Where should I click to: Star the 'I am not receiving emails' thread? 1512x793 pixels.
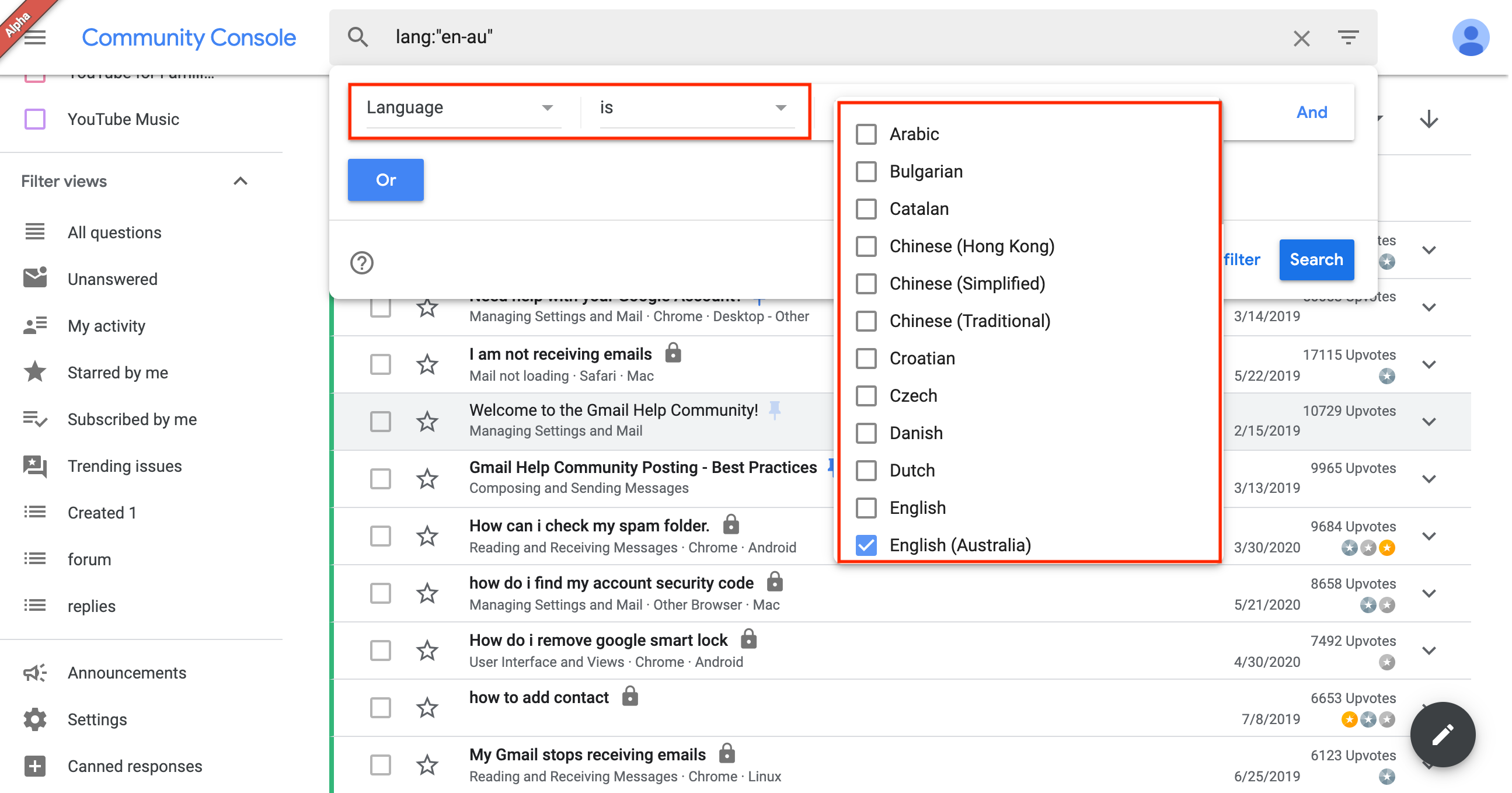pos(427,364)
